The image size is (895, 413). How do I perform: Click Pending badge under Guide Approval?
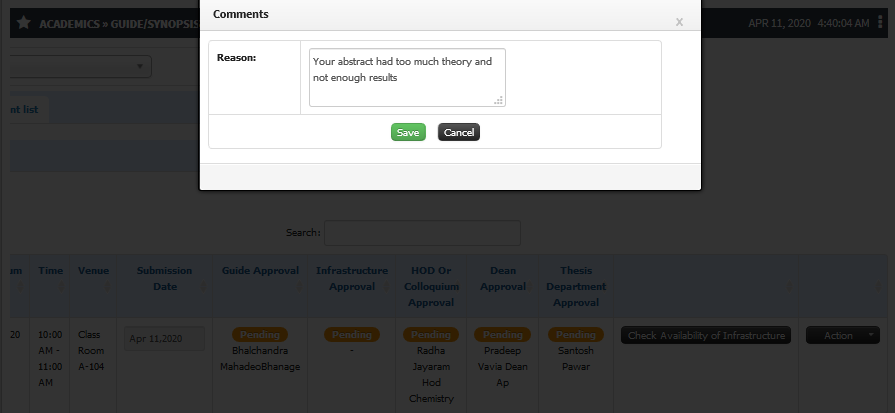click(260, 335)
